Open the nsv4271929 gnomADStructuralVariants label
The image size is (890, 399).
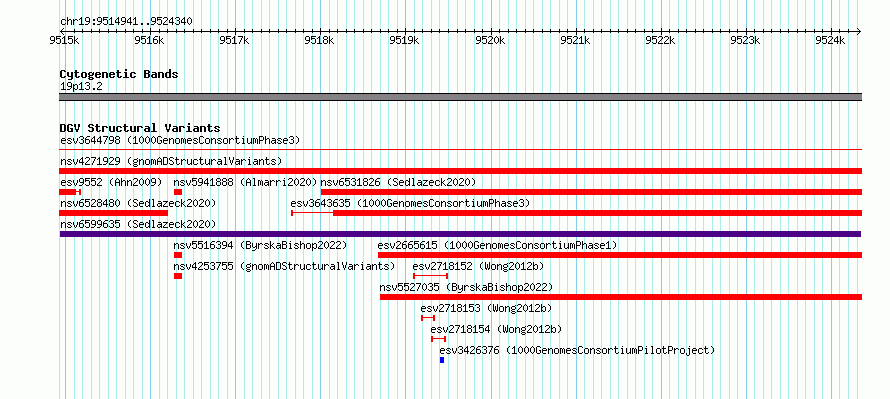tap(171, 161)
